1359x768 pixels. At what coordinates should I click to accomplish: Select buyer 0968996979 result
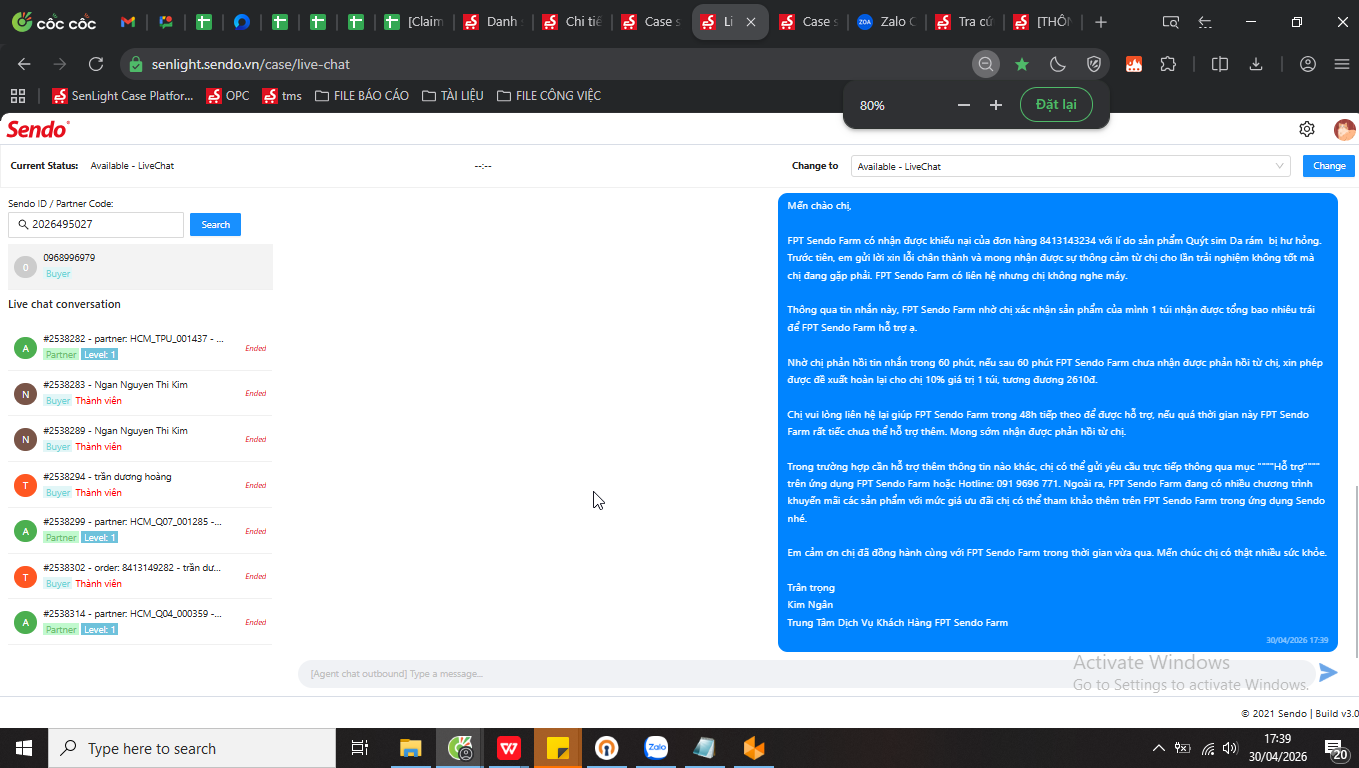tap(140, 266)
